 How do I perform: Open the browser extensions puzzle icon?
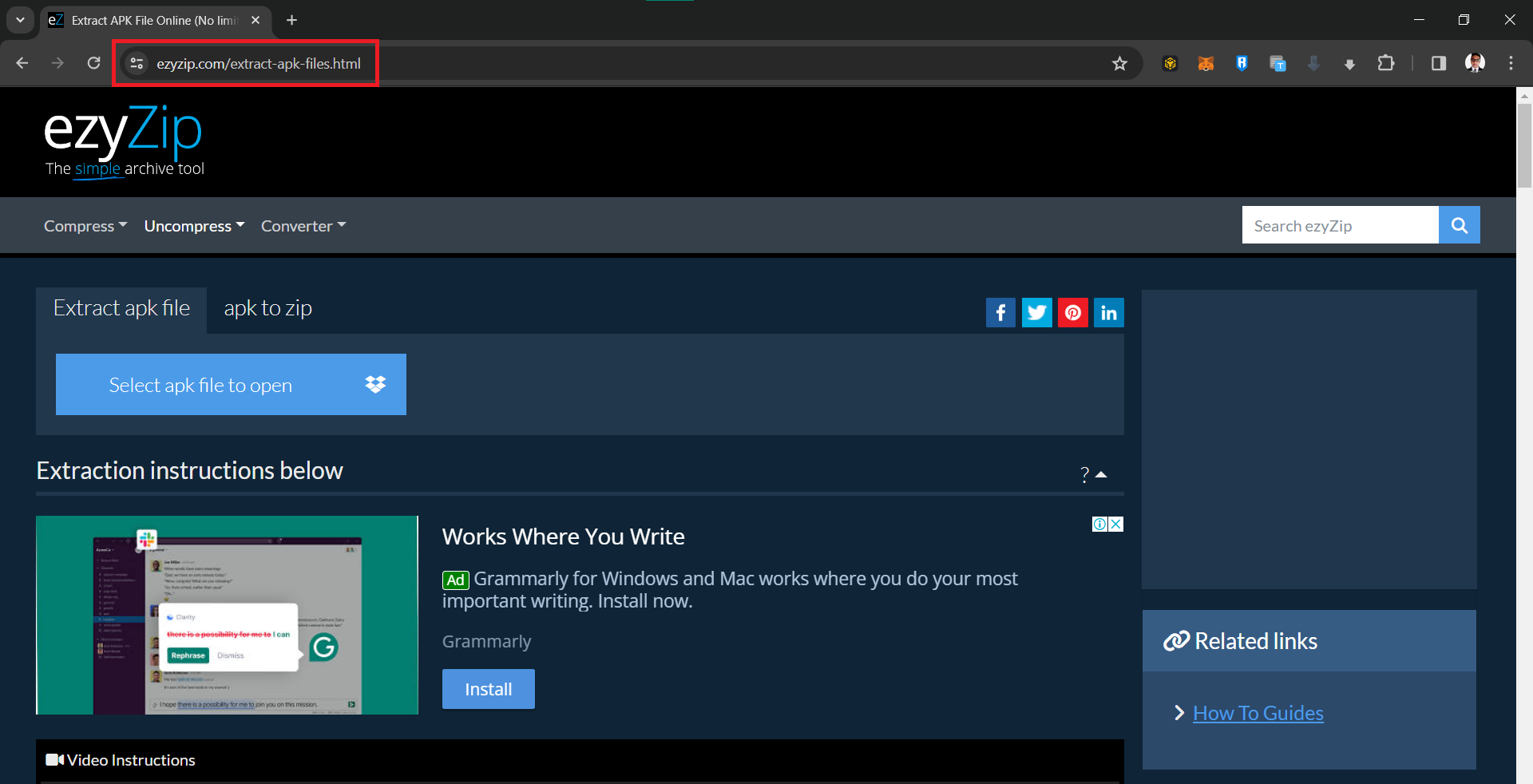pyautogui.click(x=1387, y=63)
